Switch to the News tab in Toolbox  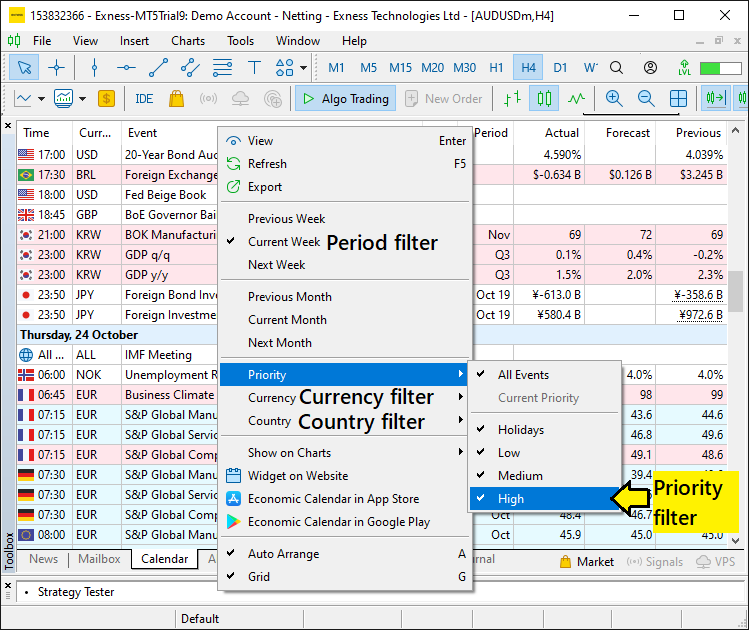coord(44,560)
